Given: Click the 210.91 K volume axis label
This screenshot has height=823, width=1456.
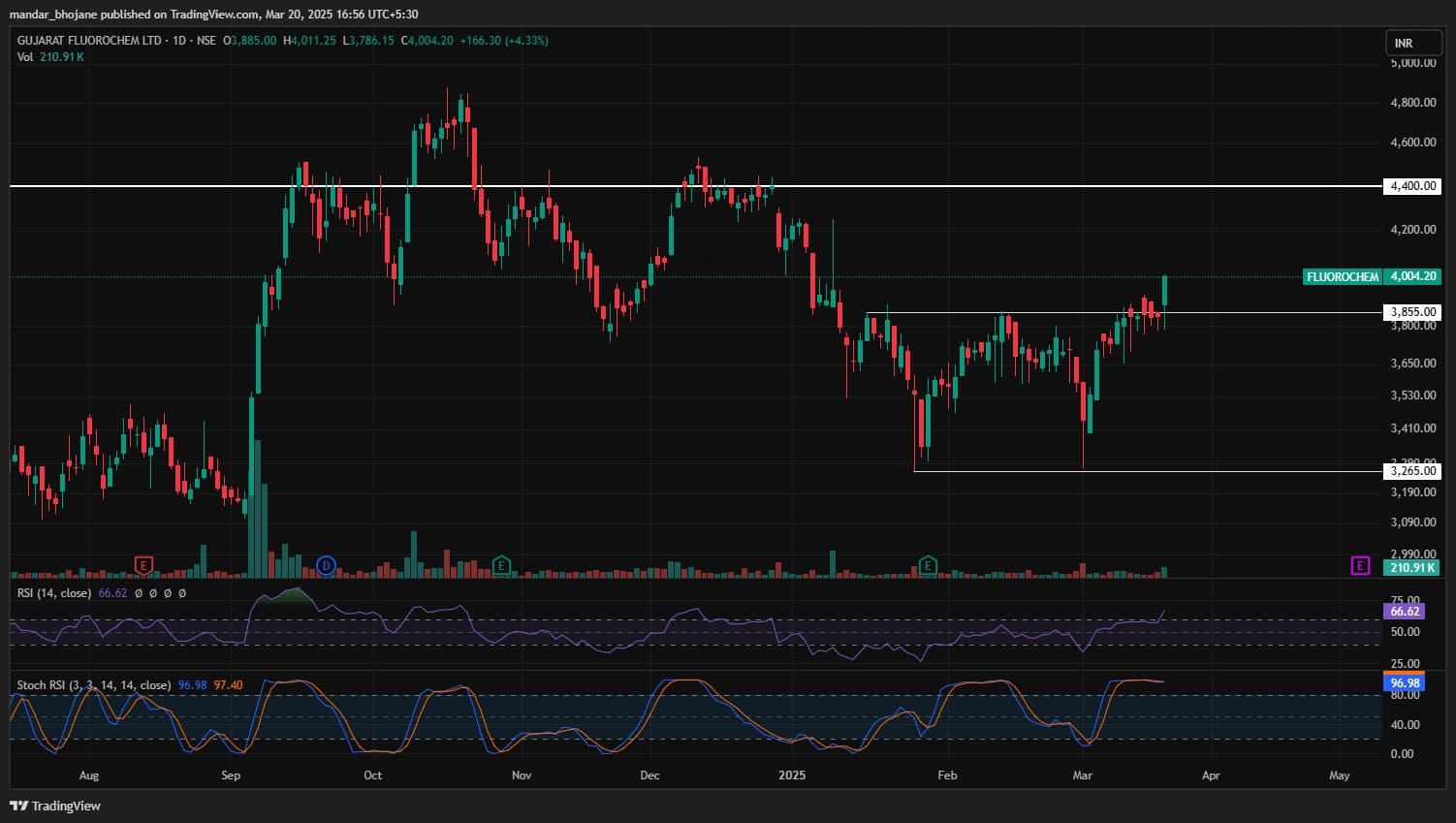Looking at the screenshot, I should pos(1412,567).
